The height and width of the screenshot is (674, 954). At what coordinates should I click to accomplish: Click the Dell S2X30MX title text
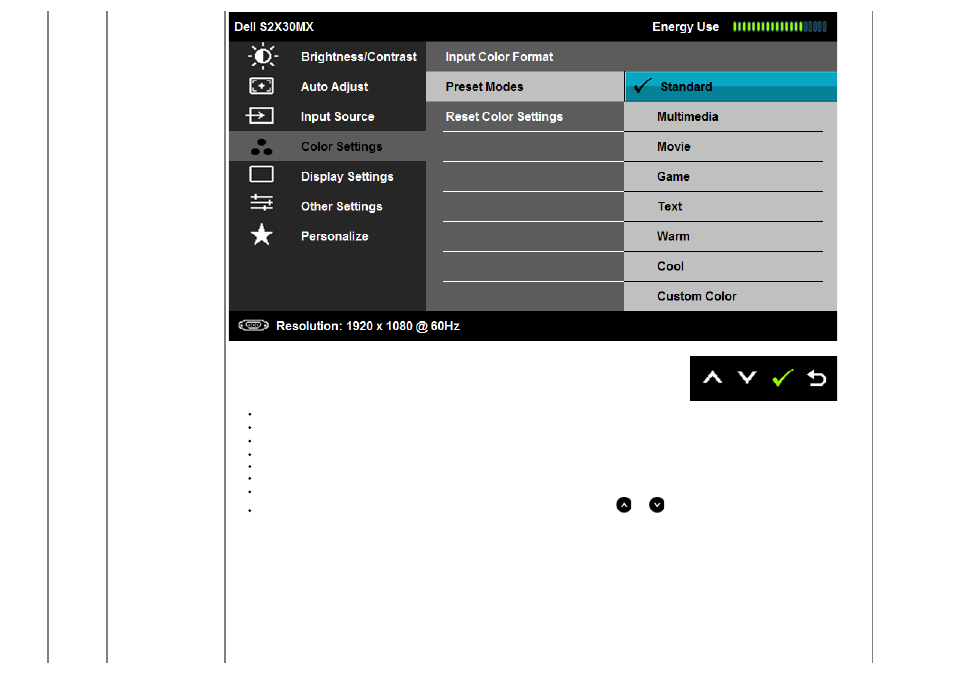[274, 27]
